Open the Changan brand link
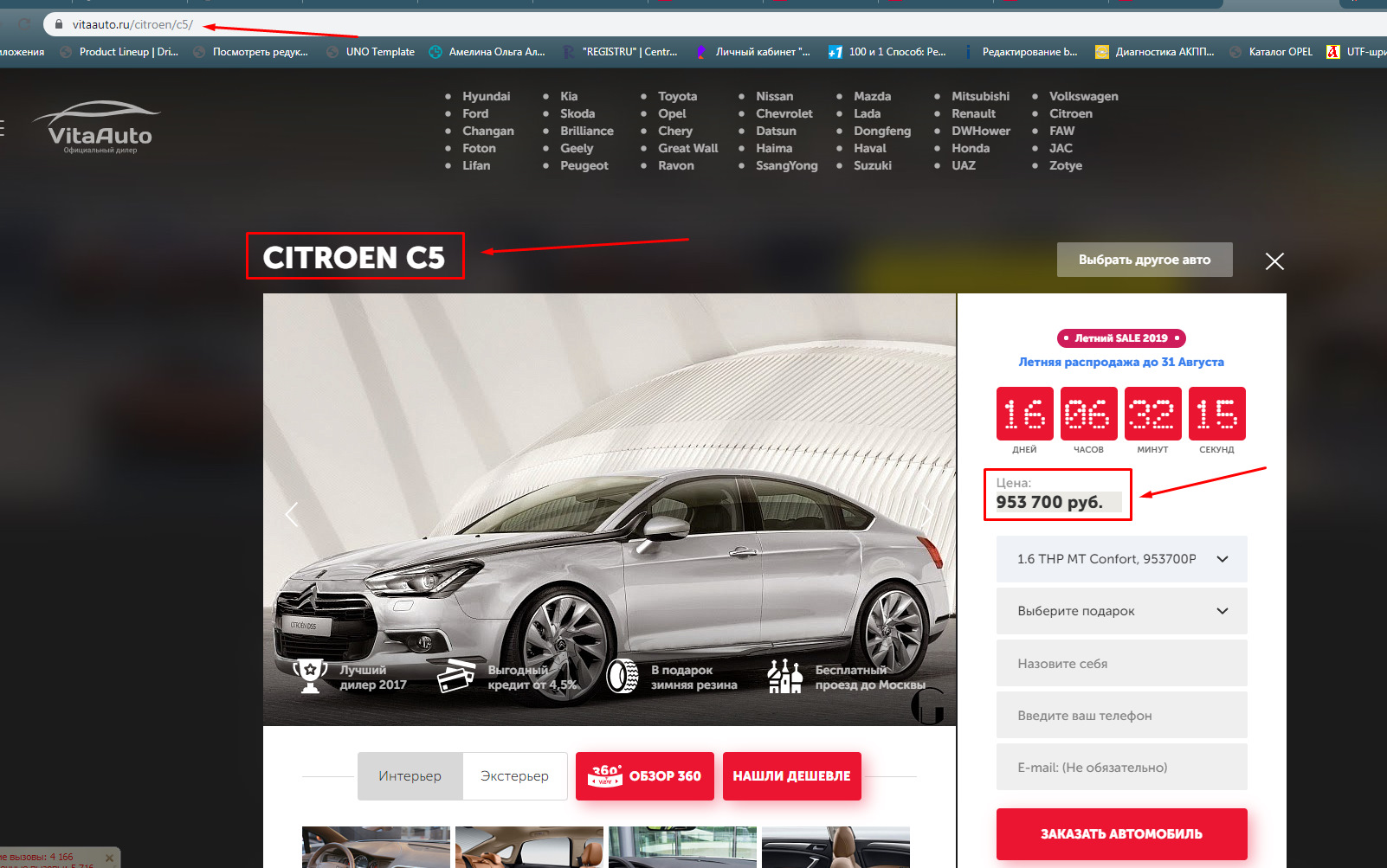Viewport: 1387px width, 868px height. coord(488,131)
